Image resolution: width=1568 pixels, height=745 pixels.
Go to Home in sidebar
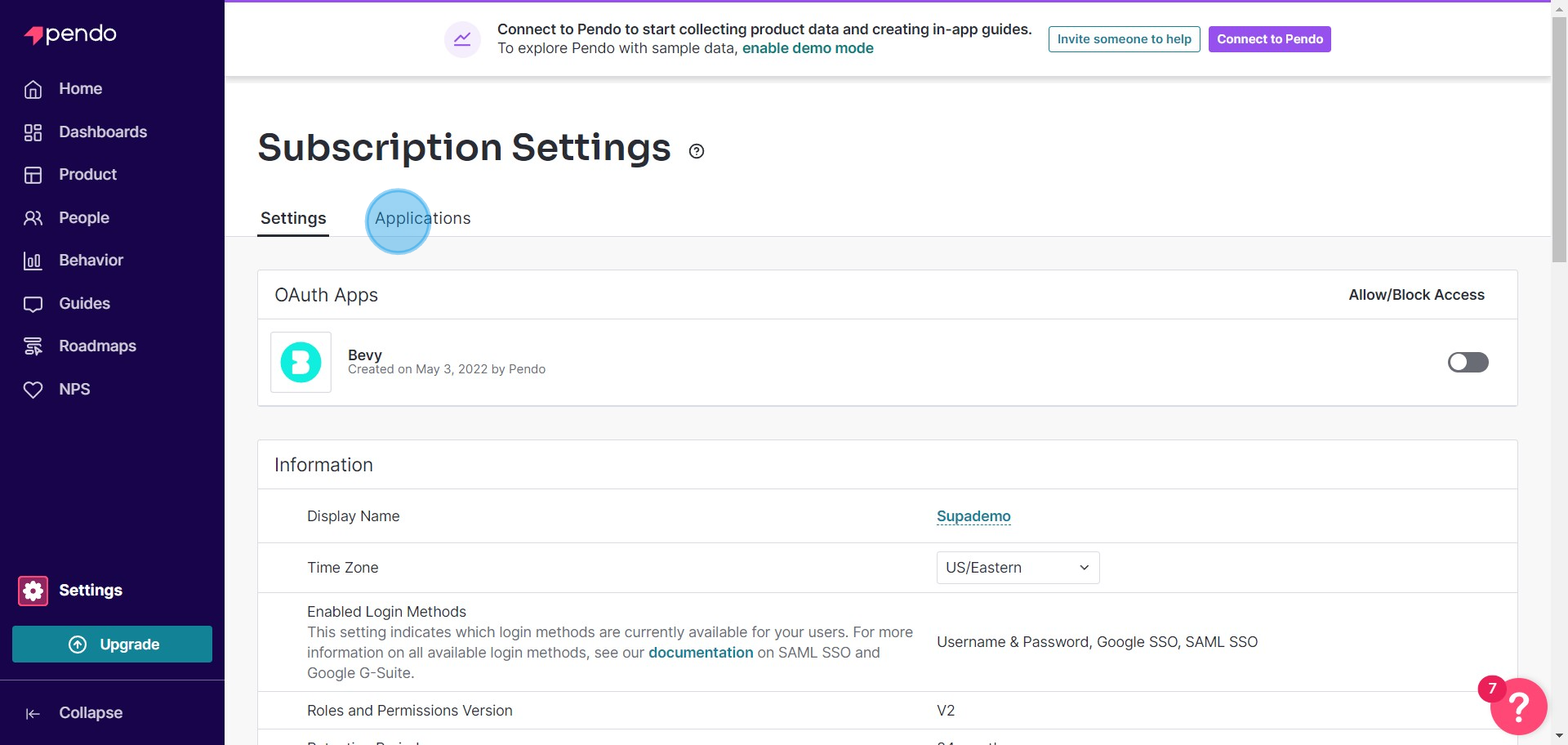80,89
